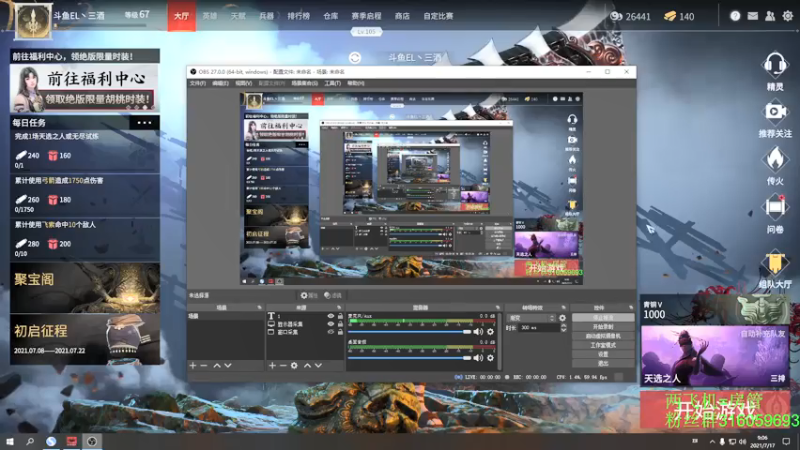
Task: Step the transition 时长 duration spinner
Action: (564, 328)
